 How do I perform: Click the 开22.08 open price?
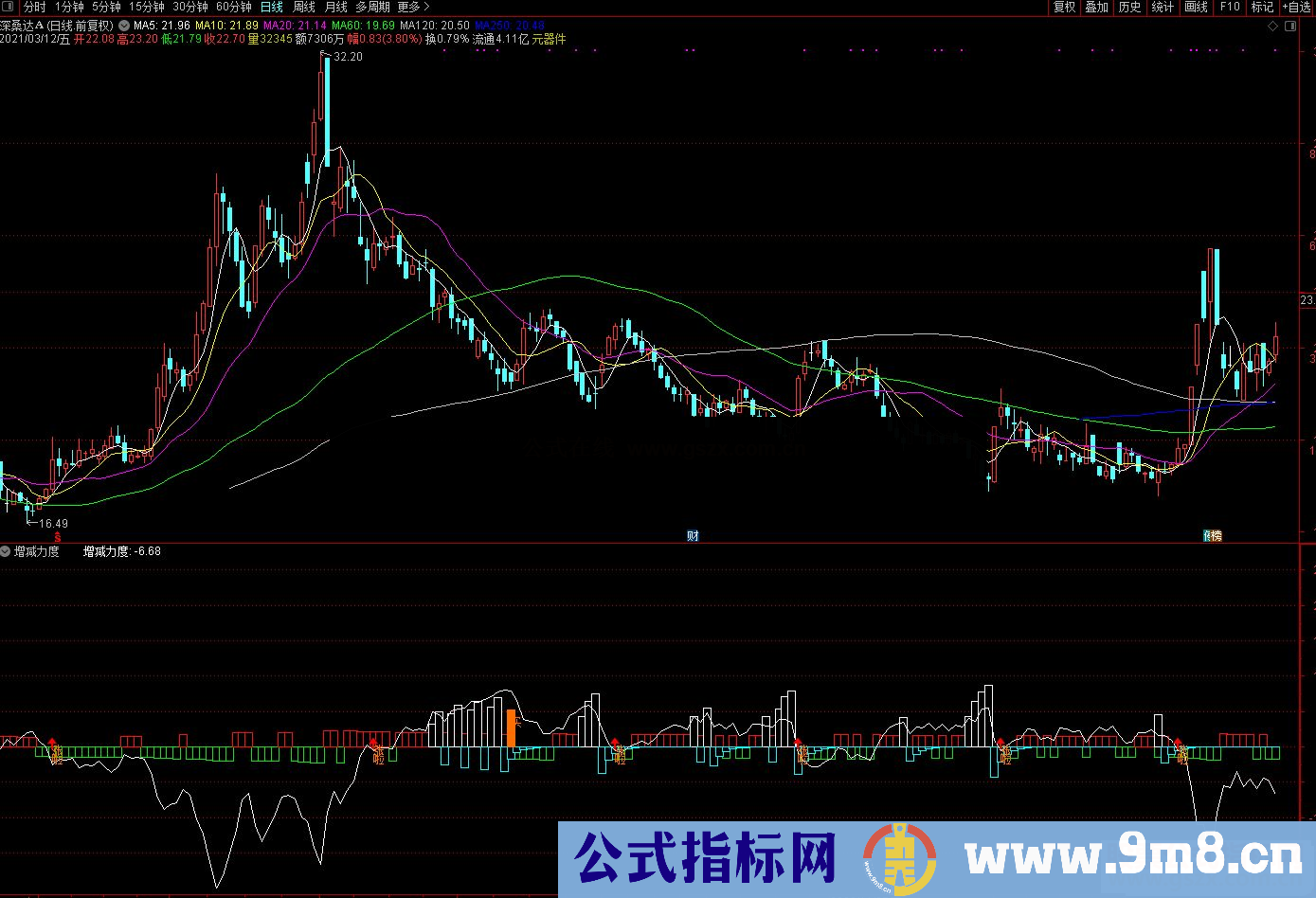94,40
